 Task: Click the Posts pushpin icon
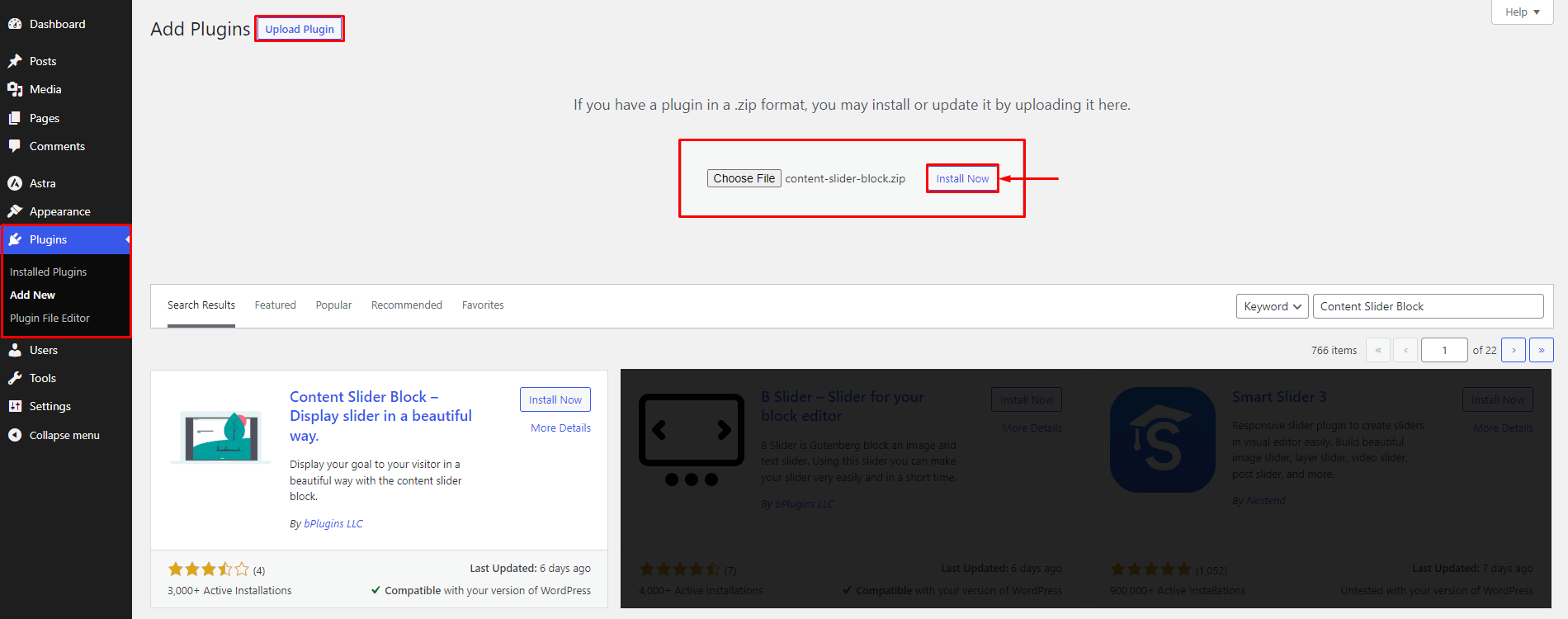(x=15, y=61)
